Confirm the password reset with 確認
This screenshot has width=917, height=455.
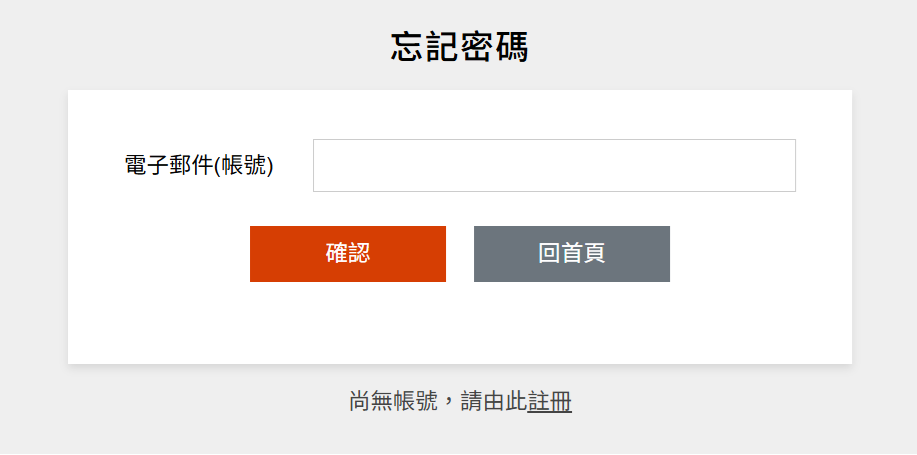(x=347, y=254)
